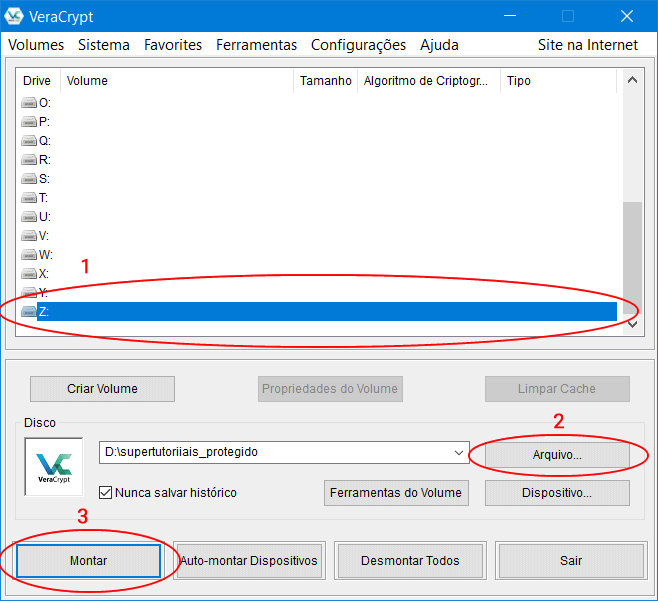This screenshot has height=601, width=658.
Task: Select the O: drive icon
Action: (29, 103)
